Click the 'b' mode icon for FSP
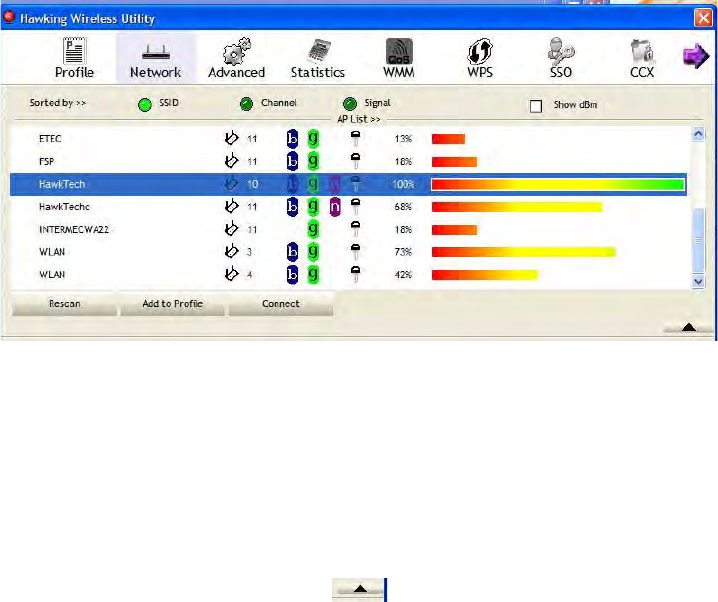 pyautogui.click(x=292, y=161)
